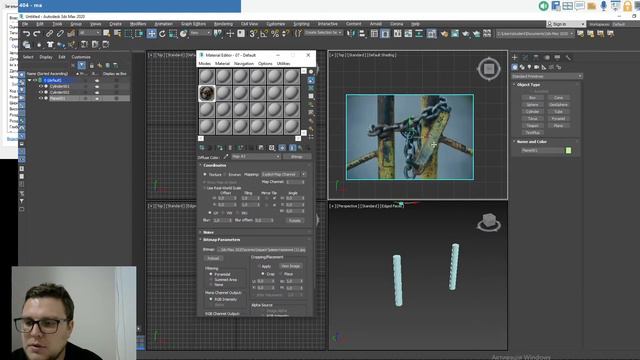
Task: Select Pyramidal filtering radio button
Action: pyautogui.click(x=211, y=274)
